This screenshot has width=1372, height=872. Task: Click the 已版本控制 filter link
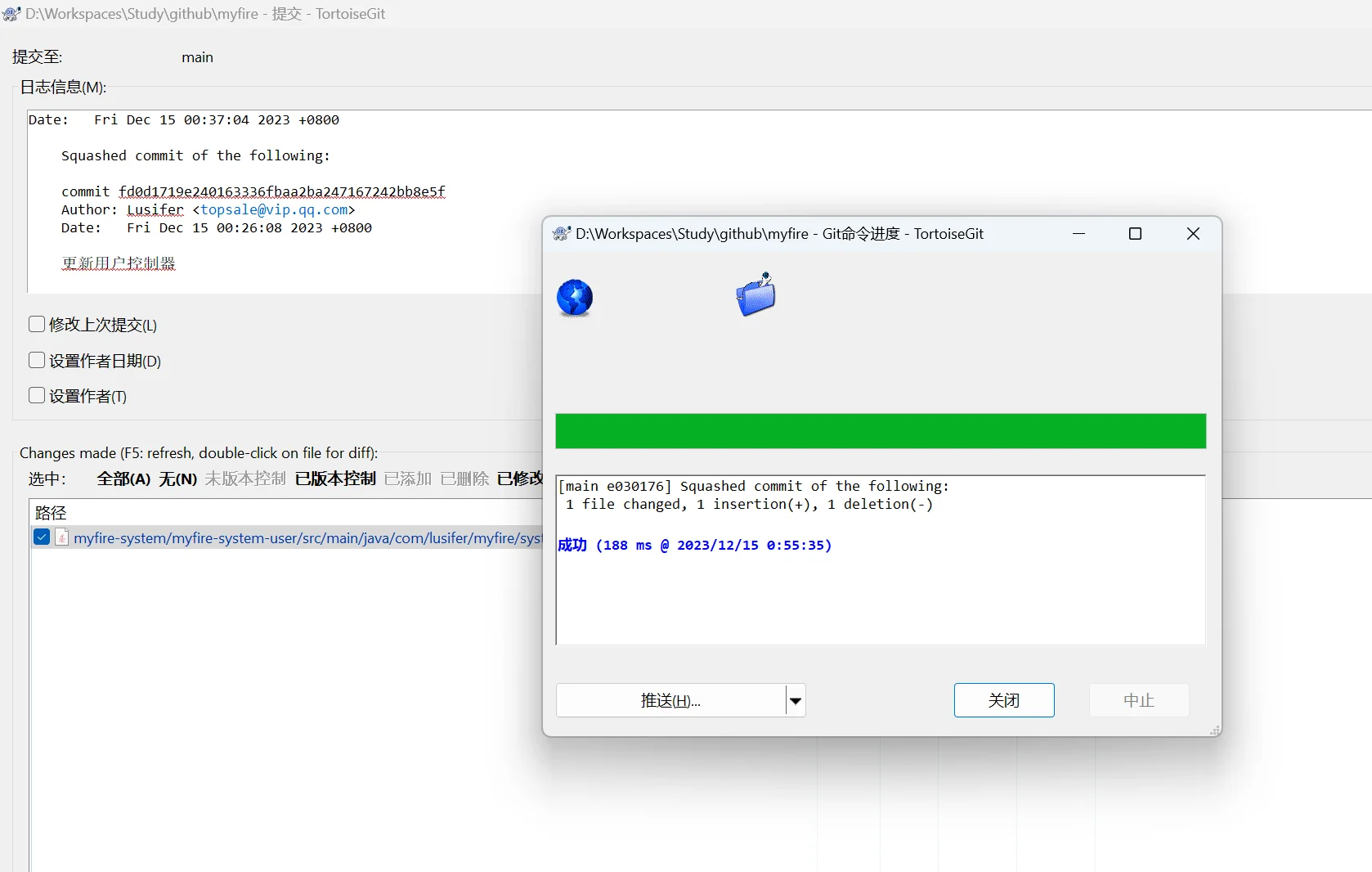[335, 479]
